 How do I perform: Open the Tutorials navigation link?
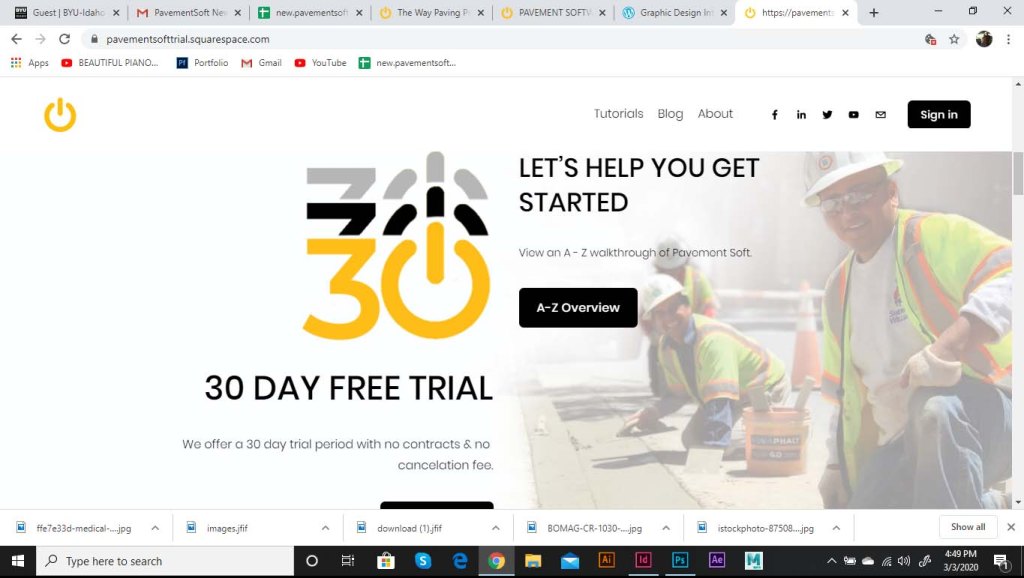(618, 114)
